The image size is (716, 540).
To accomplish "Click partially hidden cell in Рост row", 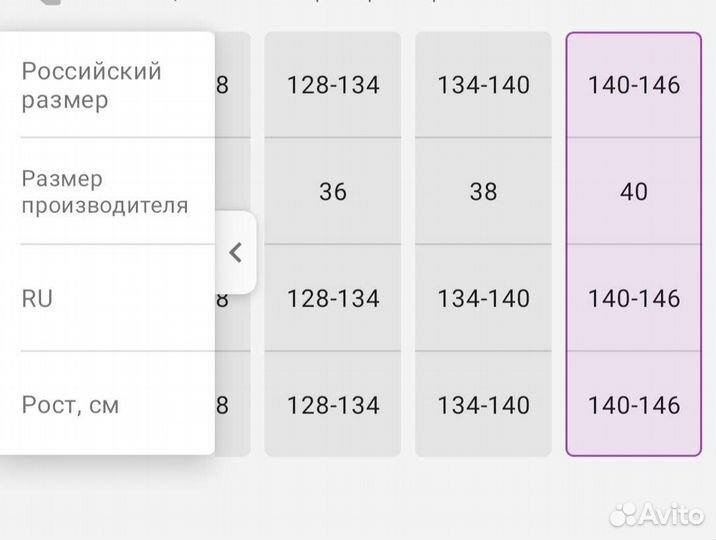I will [x=232, y=405].
